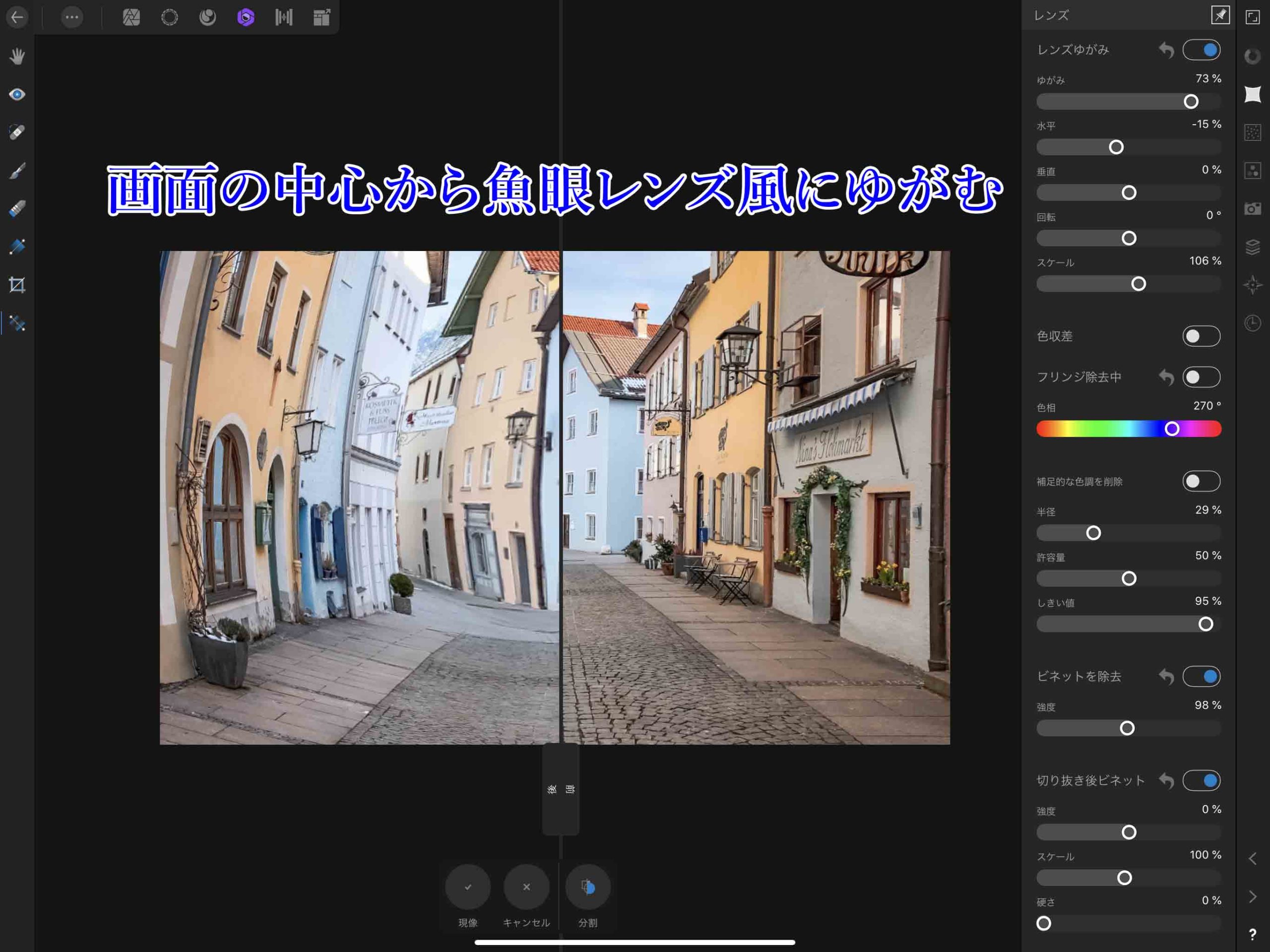Open the Navigator compass studio icon
Screen dimensions: 1270x952
1253,285
